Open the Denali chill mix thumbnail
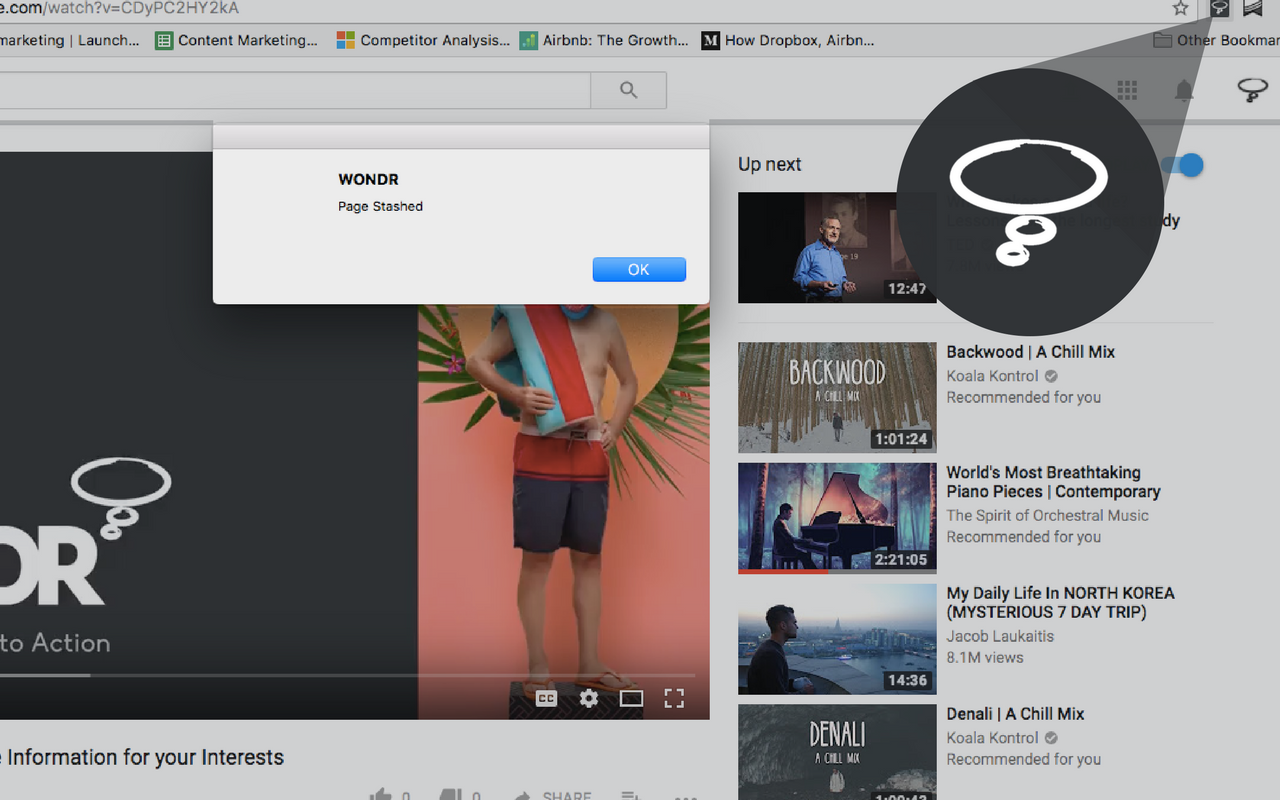The width and height of the screenshot is (1280, 800). (x=837, y=752)
